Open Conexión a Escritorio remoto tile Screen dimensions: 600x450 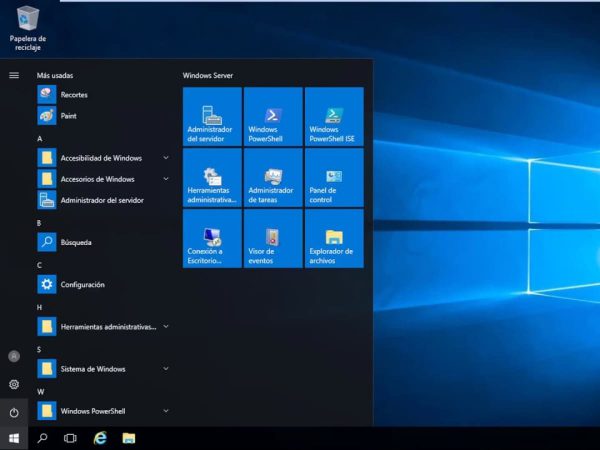[x=212, y=239]
